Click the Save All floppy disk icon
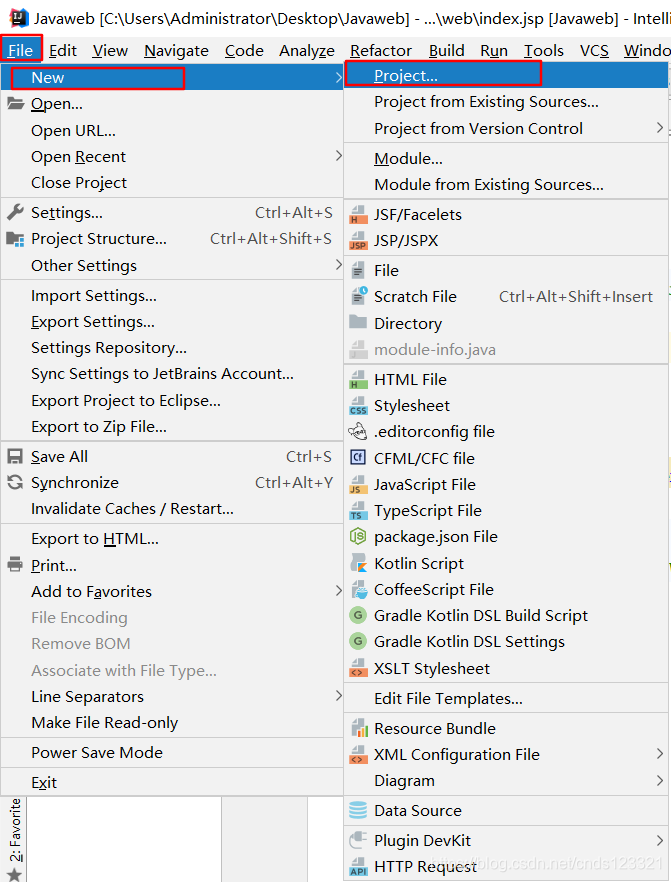The height and width of the screenshot is (882, 671). click(15, 456)
